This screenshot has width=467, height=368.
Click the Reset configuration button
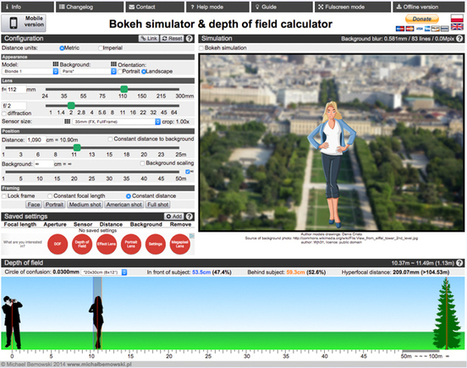click(x=172, y=38)
